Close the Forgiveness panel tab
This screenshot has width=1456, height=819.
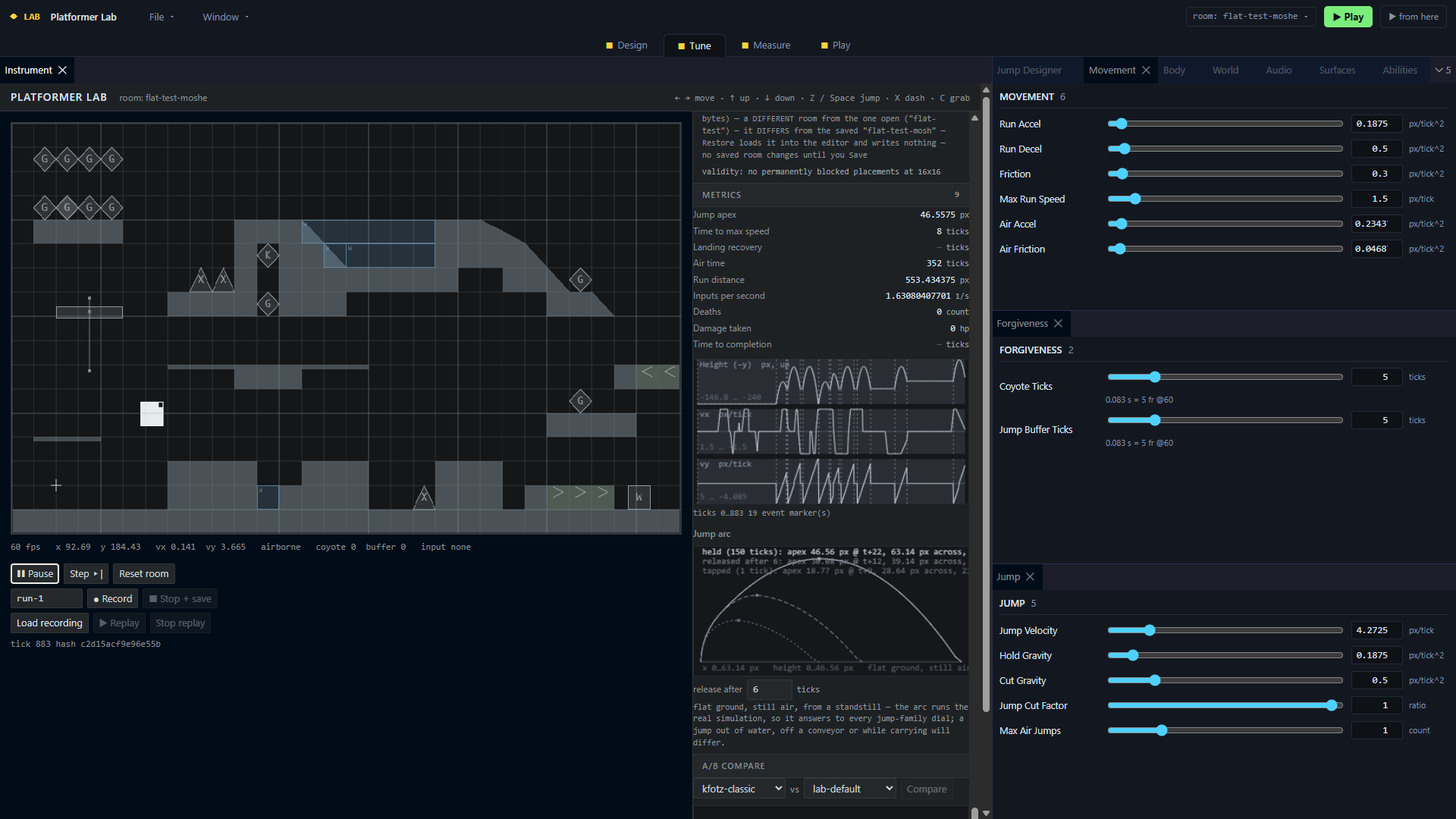coord(1058,324)
